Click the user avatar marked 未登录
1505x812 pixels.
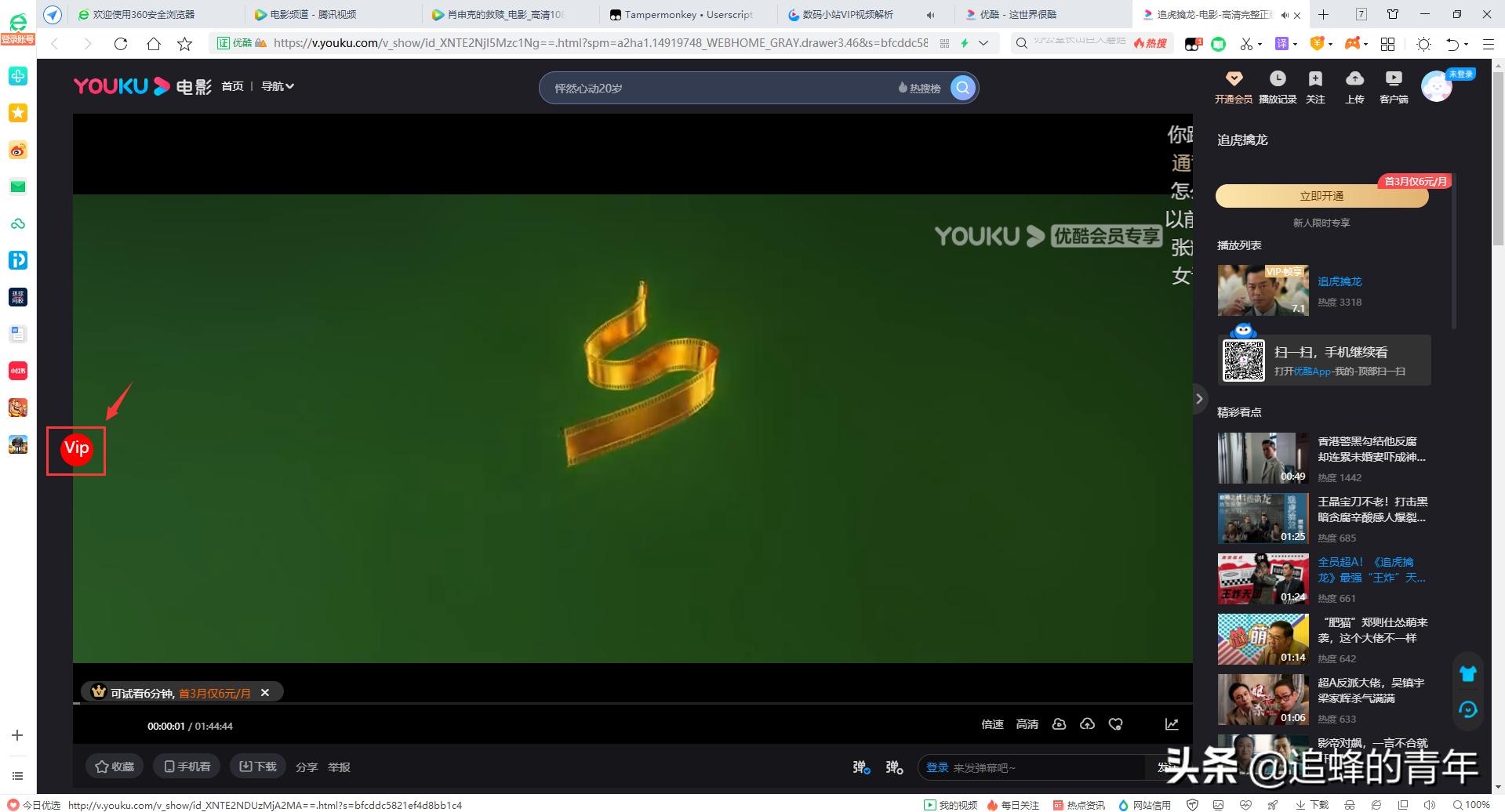[x=1437, y=87]
